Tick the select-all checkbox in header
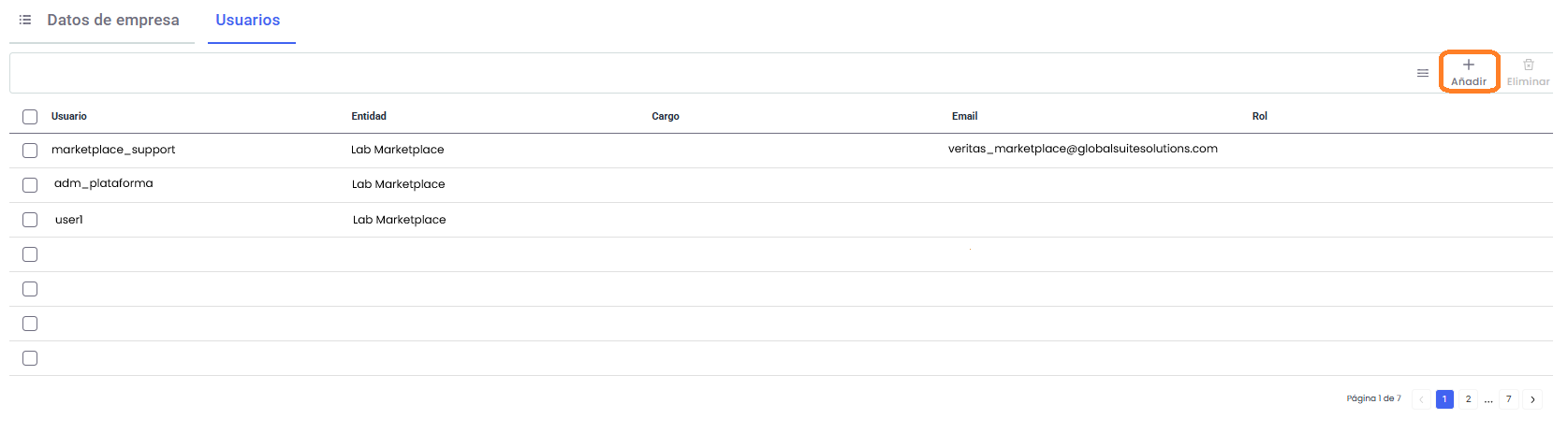The image size is (1568, 433). tap(30, 117)
